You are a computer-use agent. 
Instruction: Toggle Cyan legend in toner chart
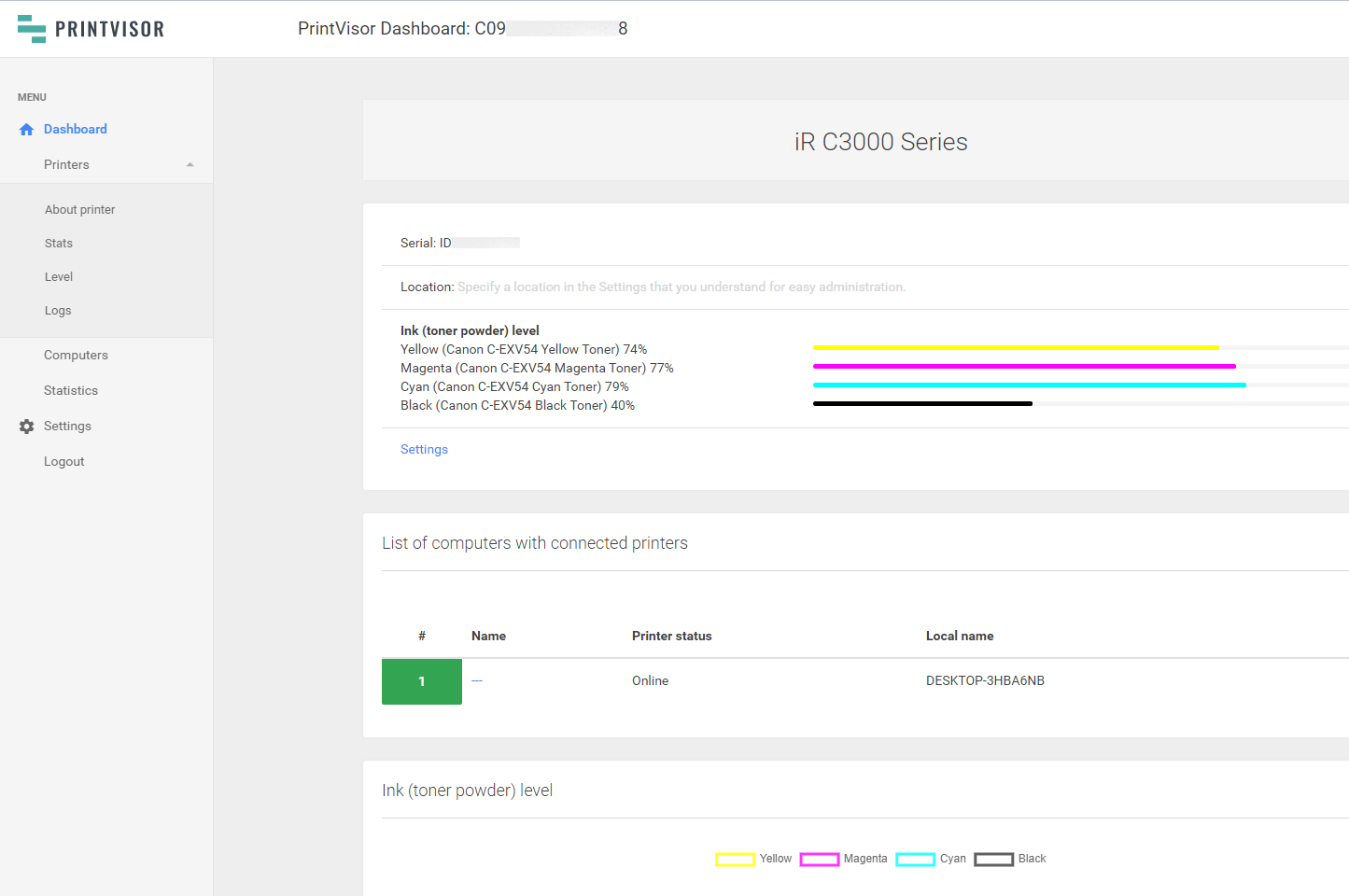(915, 860)
